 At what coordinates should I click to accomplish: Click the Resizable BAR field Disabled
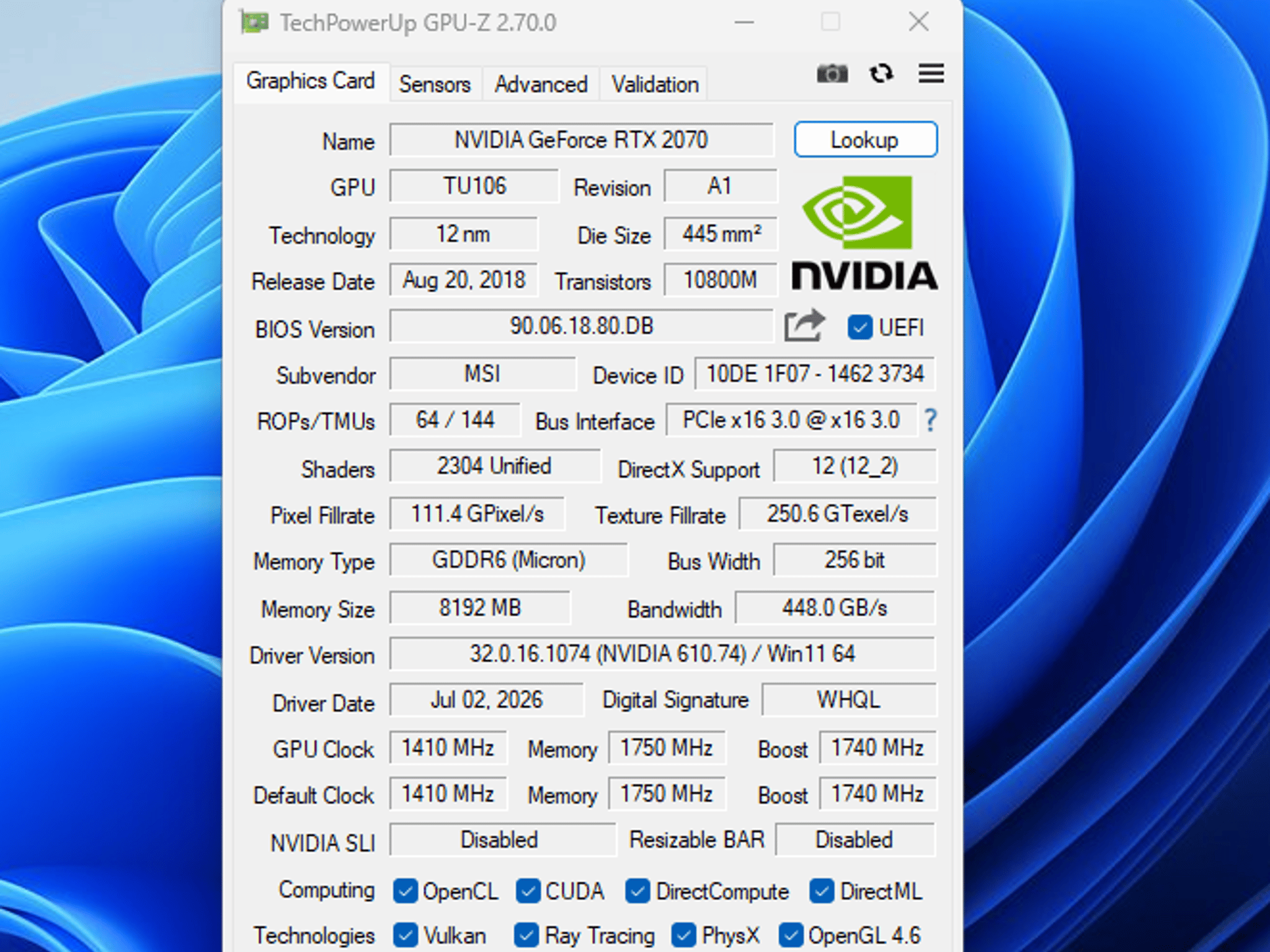[x=855, y=840]
